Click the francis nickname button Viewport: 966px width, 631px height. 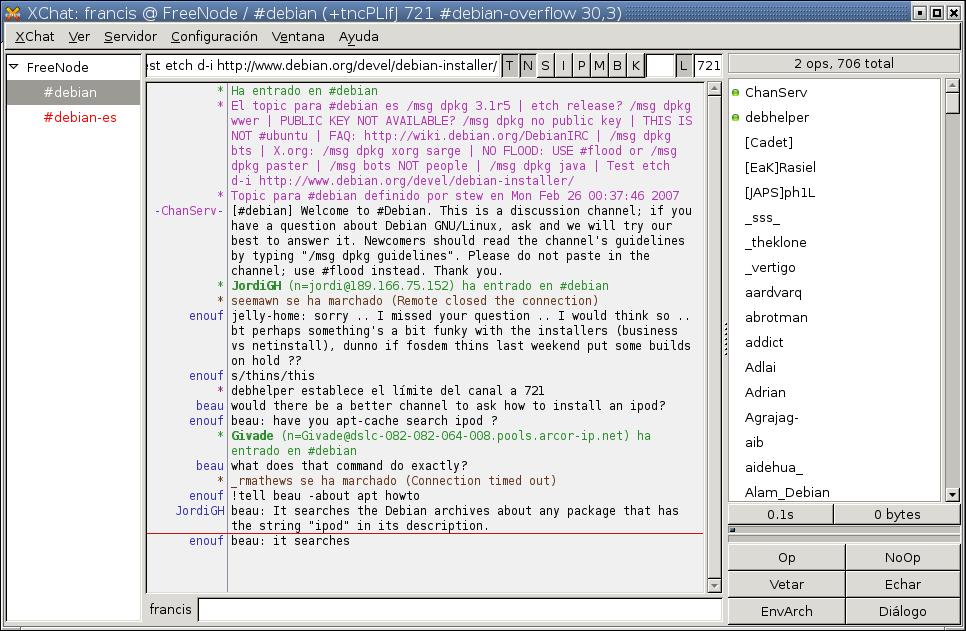click(170, 609)
